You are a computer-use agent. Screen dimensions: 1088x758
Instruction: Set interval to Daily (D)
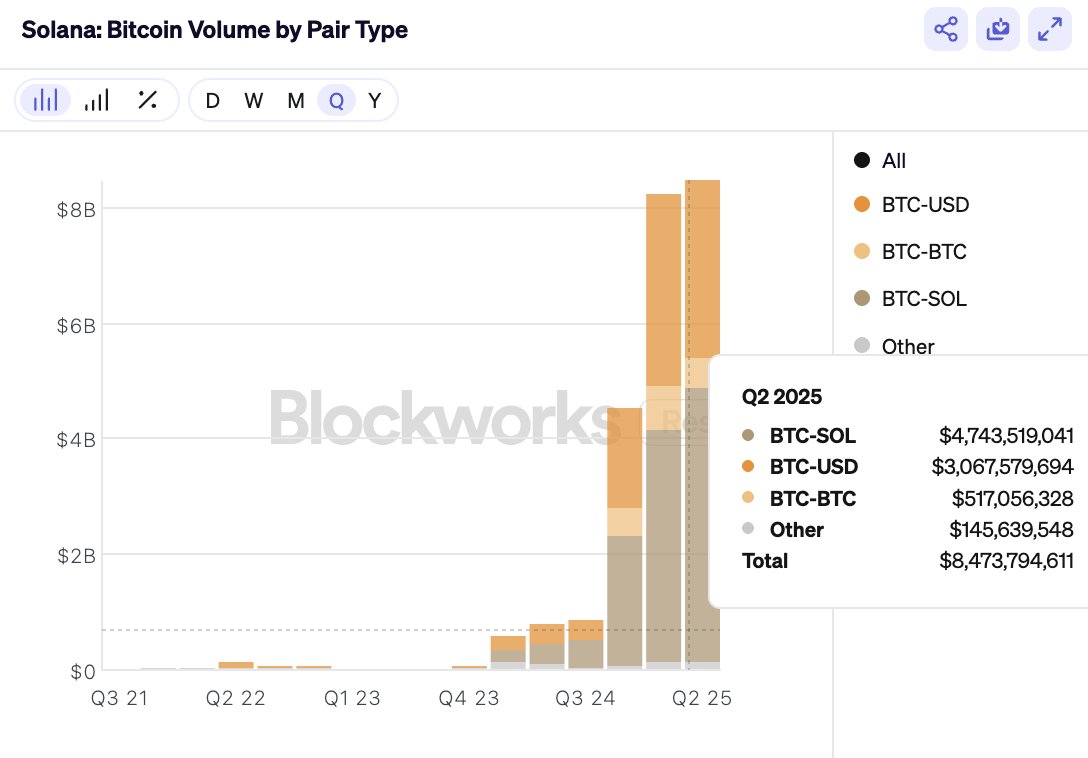(212, 100)
